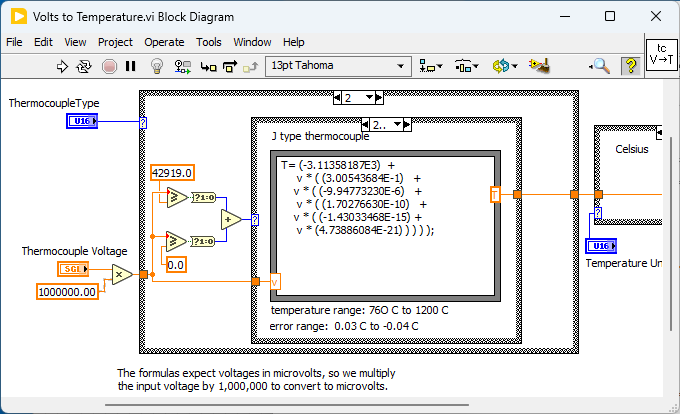Click the formula node output T terminal
The height and width of the screenshot is (414, 680).
[495, 194]
